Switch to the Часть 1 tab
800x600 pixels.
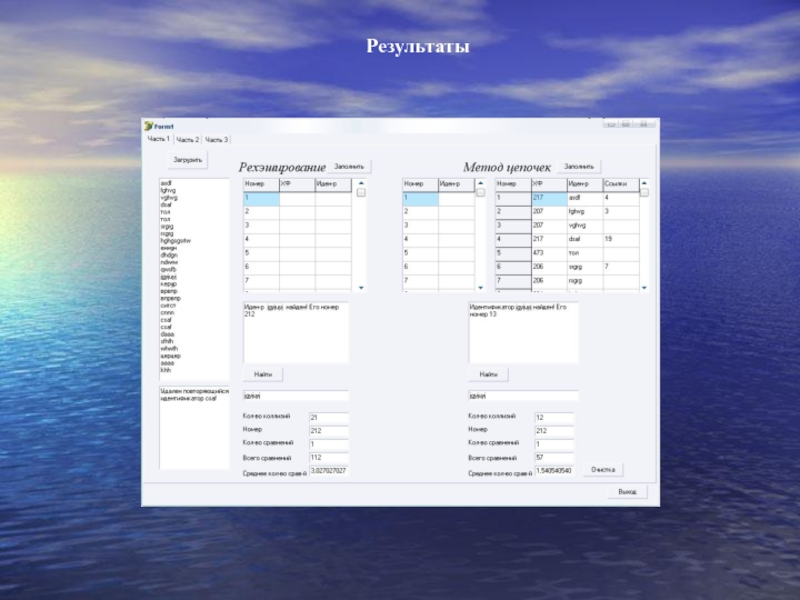coord(158,139)
